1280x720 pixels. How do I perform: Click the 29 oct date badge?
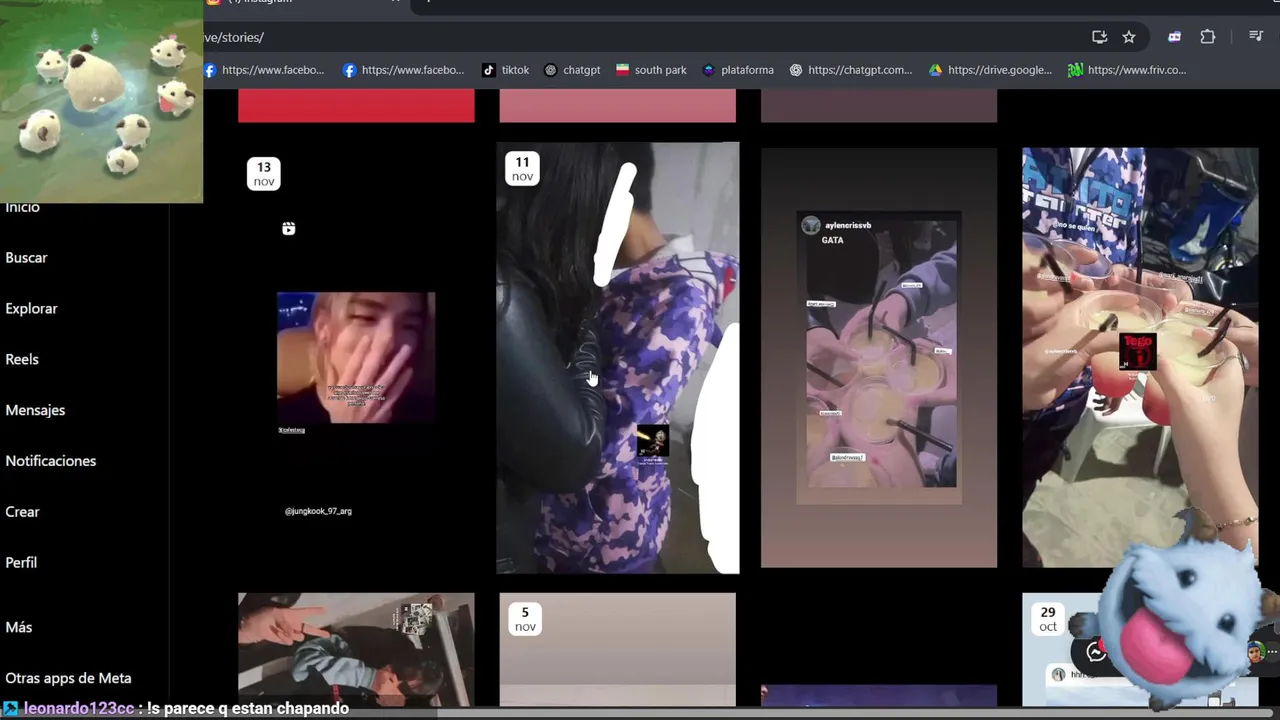(x=1047, y=619)
